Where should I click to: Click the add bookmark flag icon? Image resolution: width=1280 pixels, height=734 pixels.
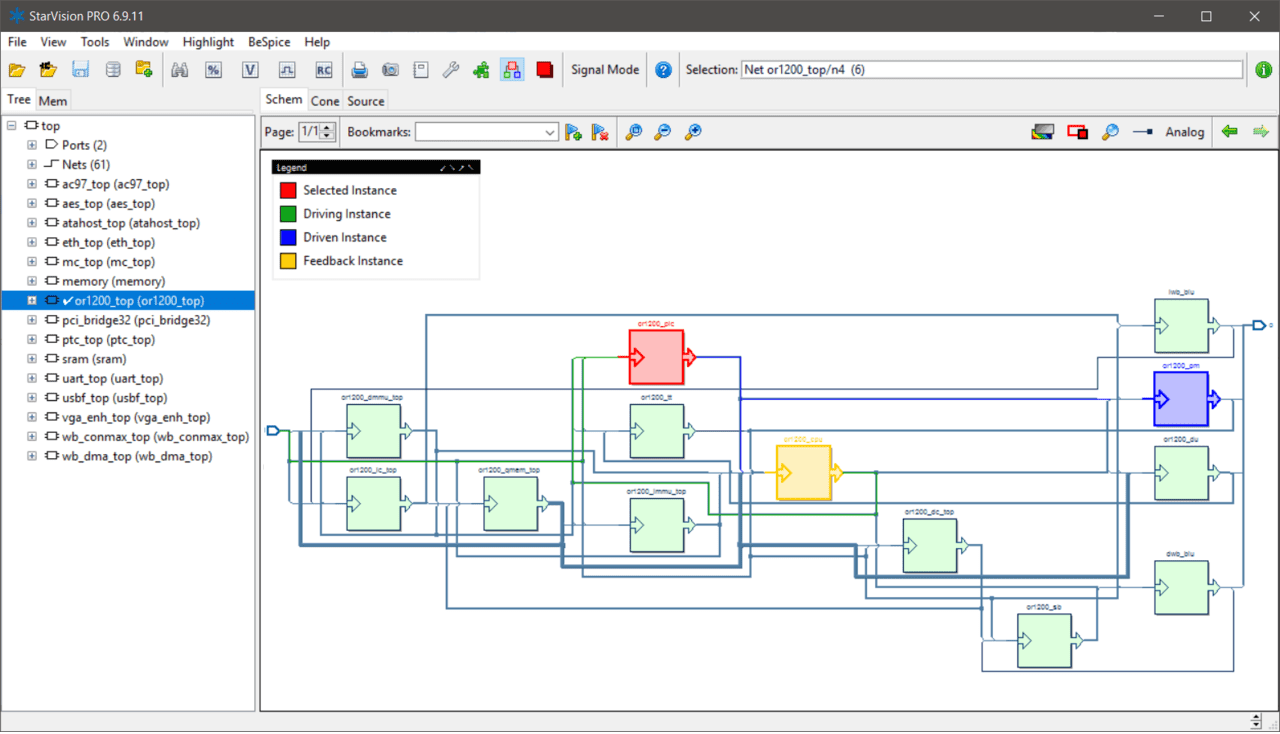pos(573,132)
